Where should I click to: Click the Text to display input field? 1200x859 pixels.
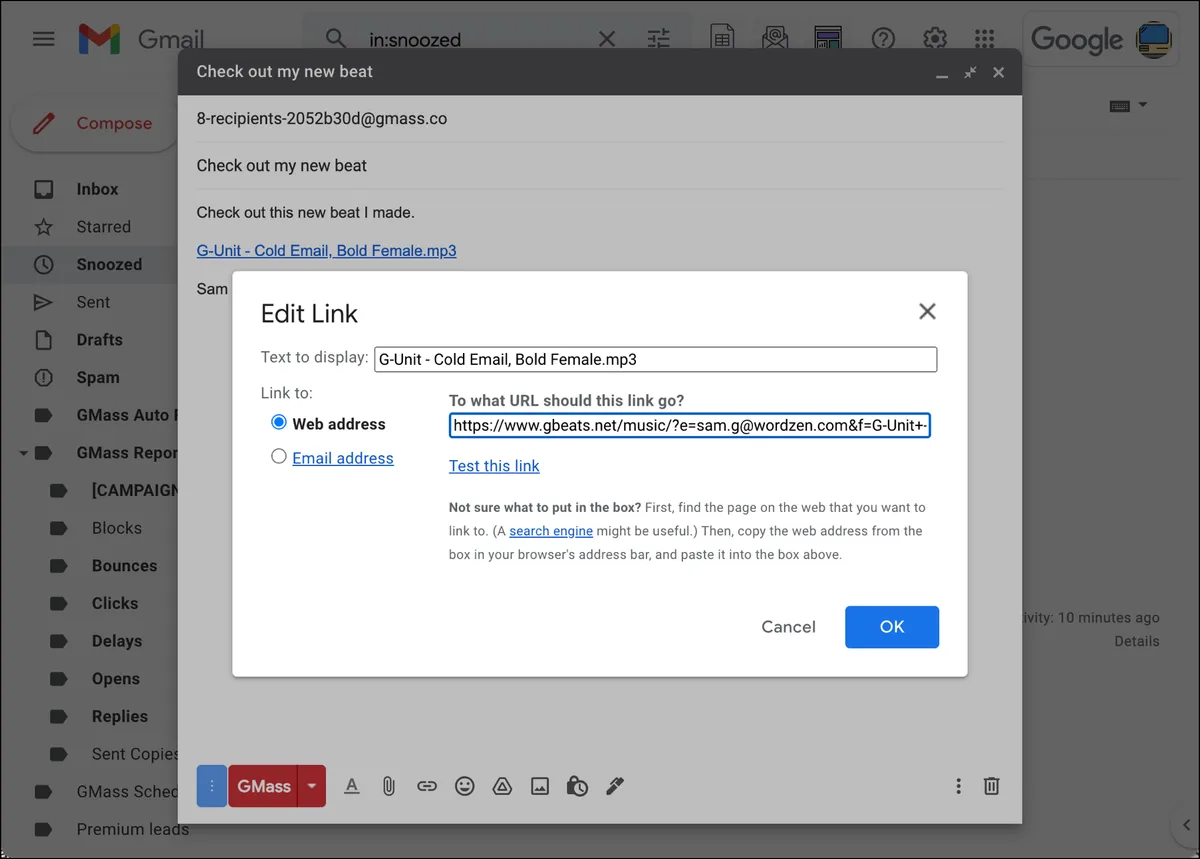(x=656, y=359)
